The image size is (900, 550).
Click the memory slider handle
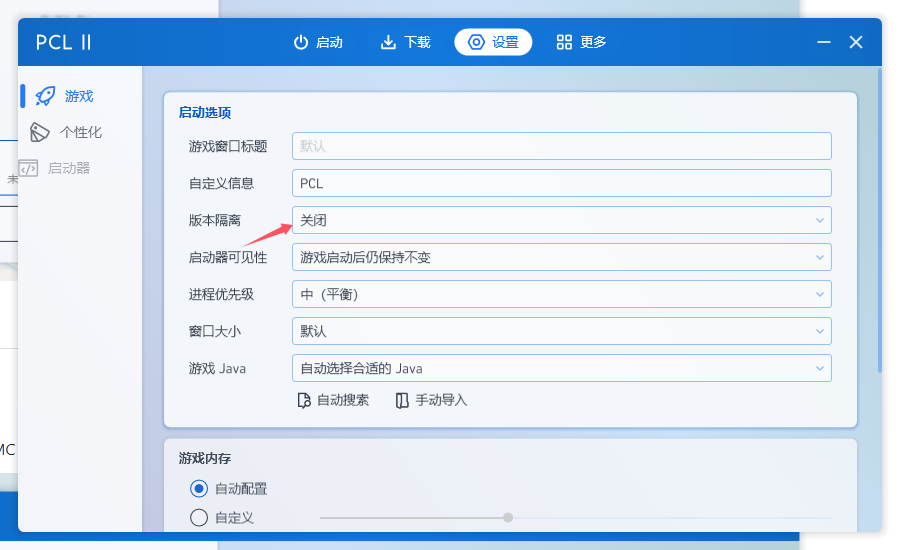coord(508,518)
